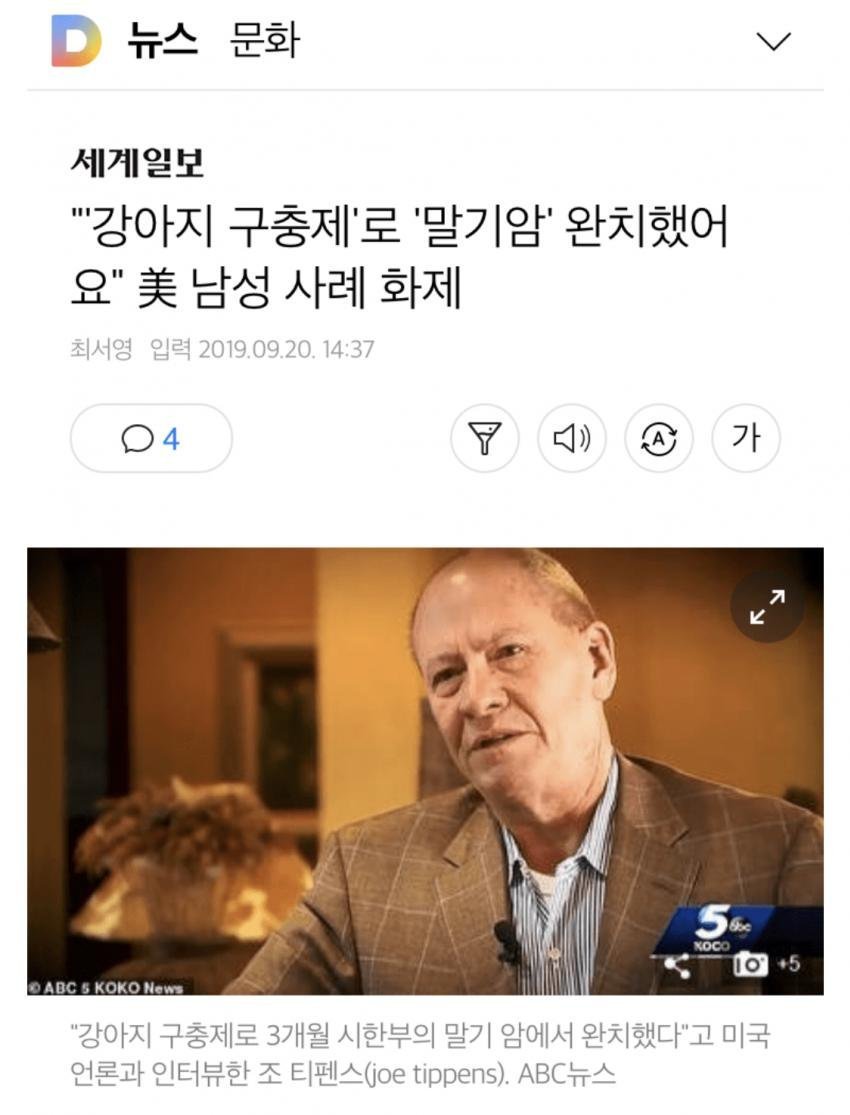Play article audio with speaker icon
The height and width of the screenshot is (1115, 850).
572,438
